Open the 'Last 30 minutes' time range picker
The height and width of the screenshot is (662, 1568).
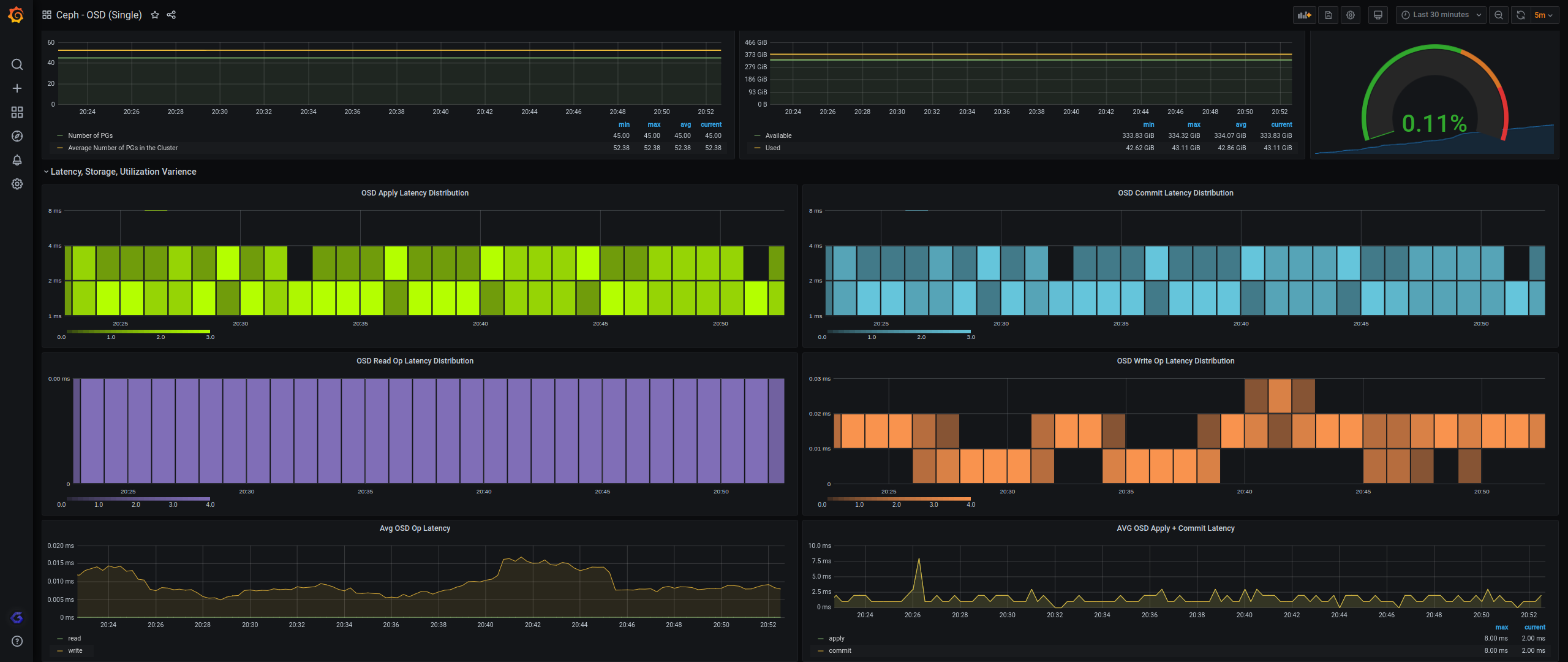tap(1441, 15)
